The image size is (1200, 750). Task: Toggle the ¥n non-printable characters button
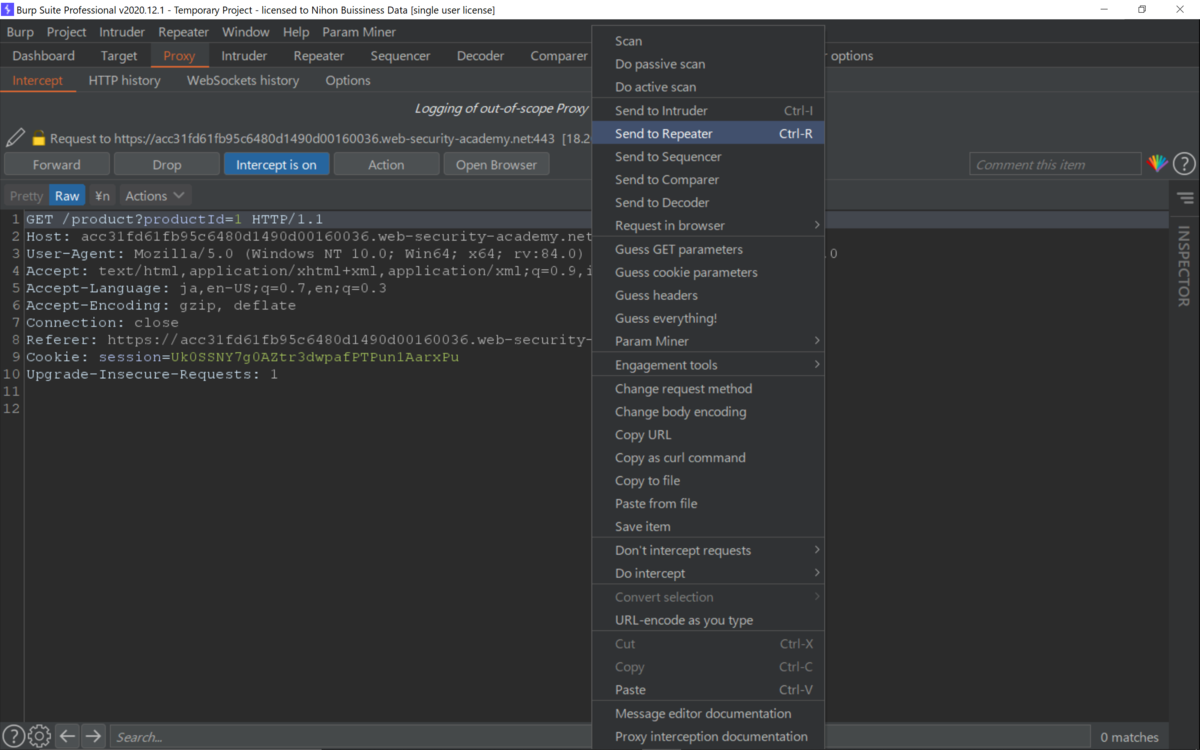102,196
